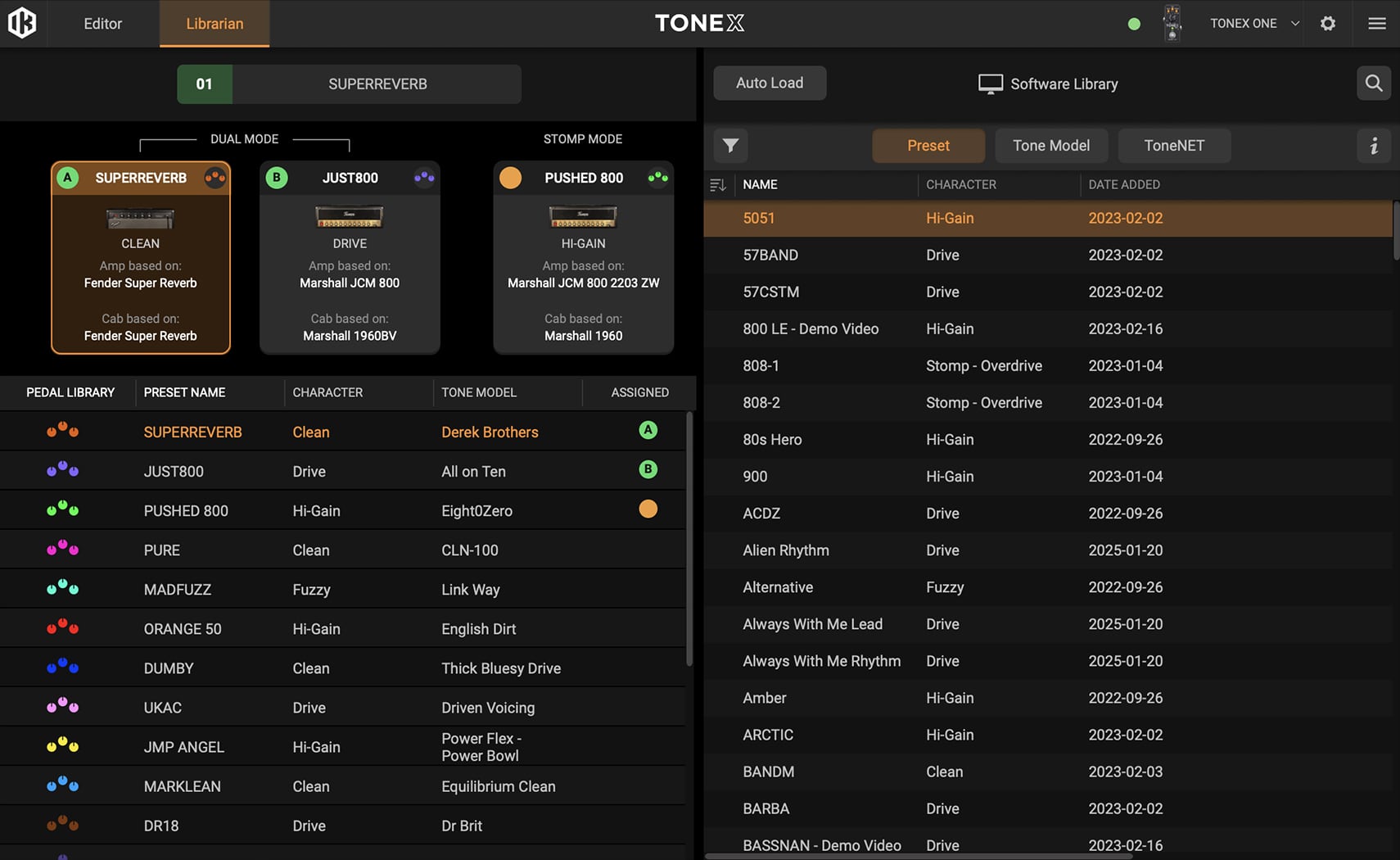Click the red knobs swatch for ORANGE 50

[62, 628]
